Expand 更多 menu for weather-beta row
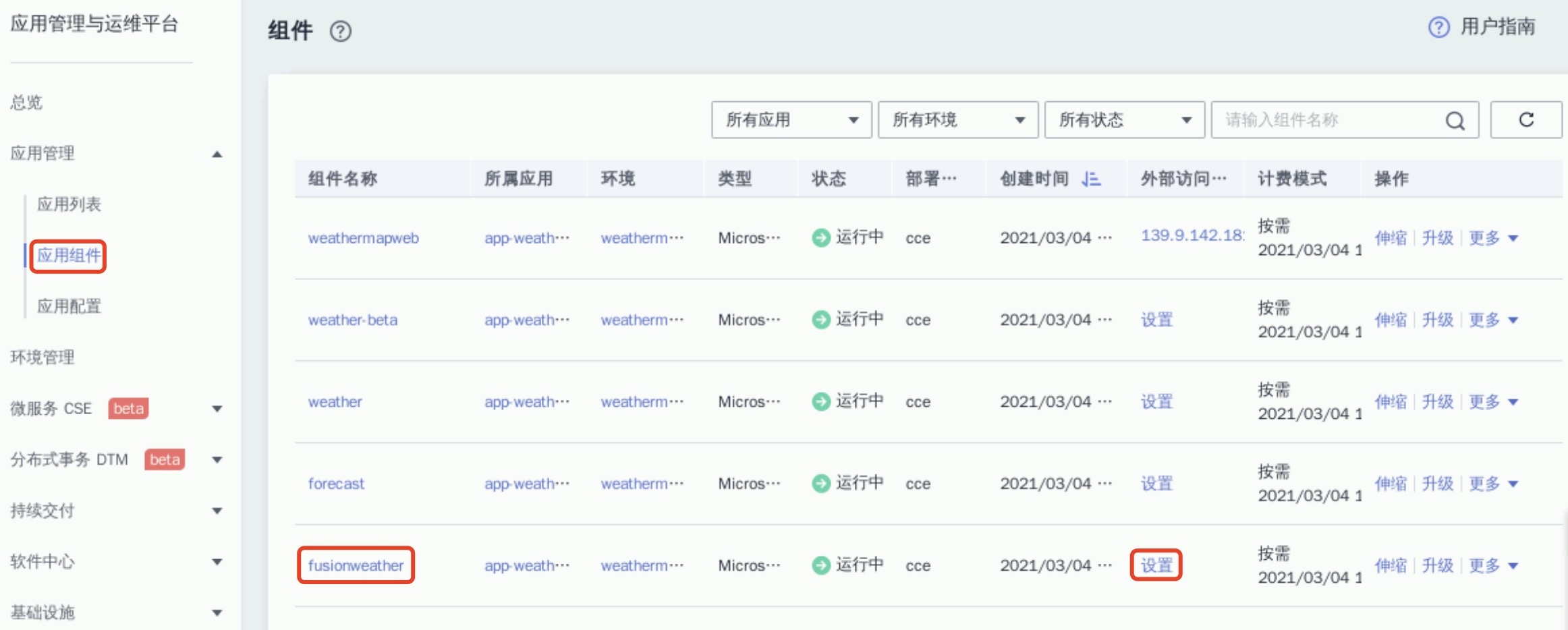Image resolution: width=1568 pixels, height=630 pixels. 1492,320
